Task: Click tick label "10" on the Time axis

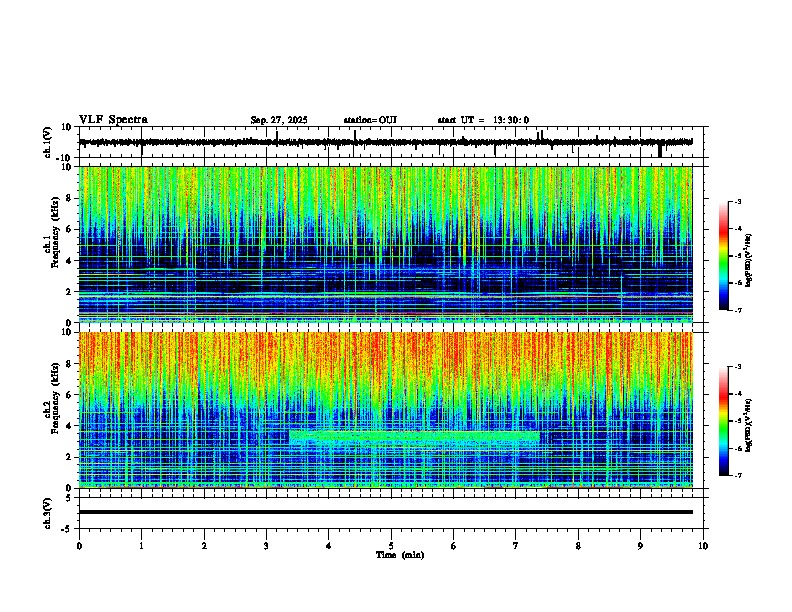Action: click(703, 546)
